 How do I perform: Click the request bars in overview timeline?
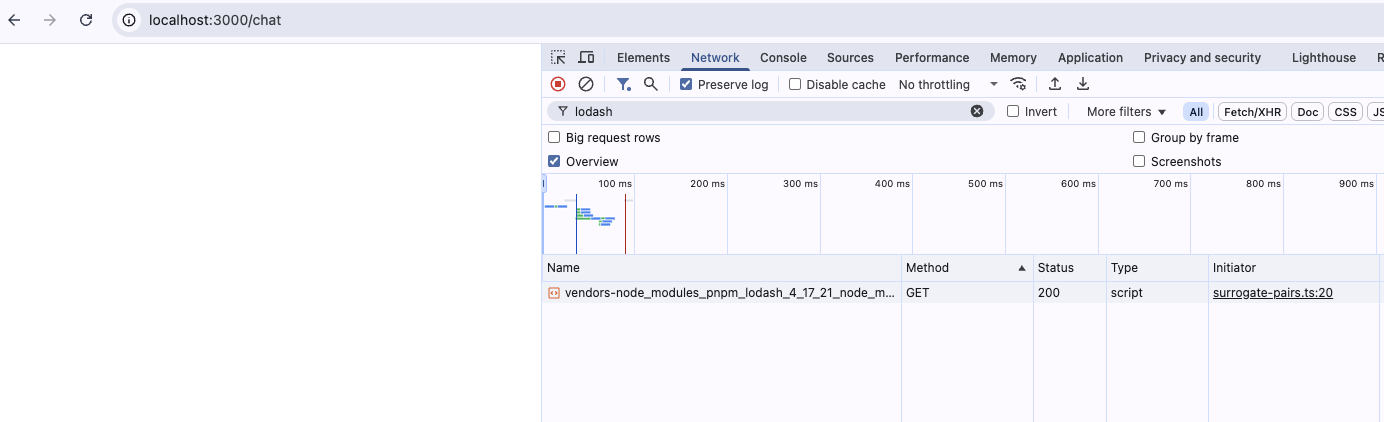[x=589, y=214]
